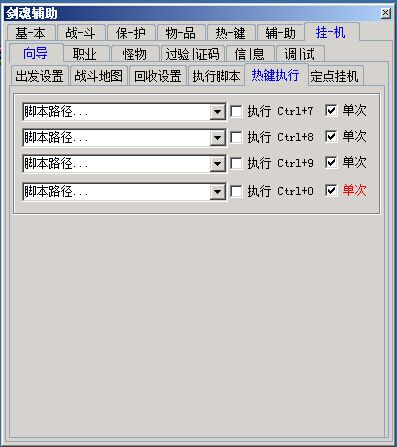Go to the 物-品 tab
Image resolution: width=397 pixels, height=447 pixels.
tap(181, 33)
